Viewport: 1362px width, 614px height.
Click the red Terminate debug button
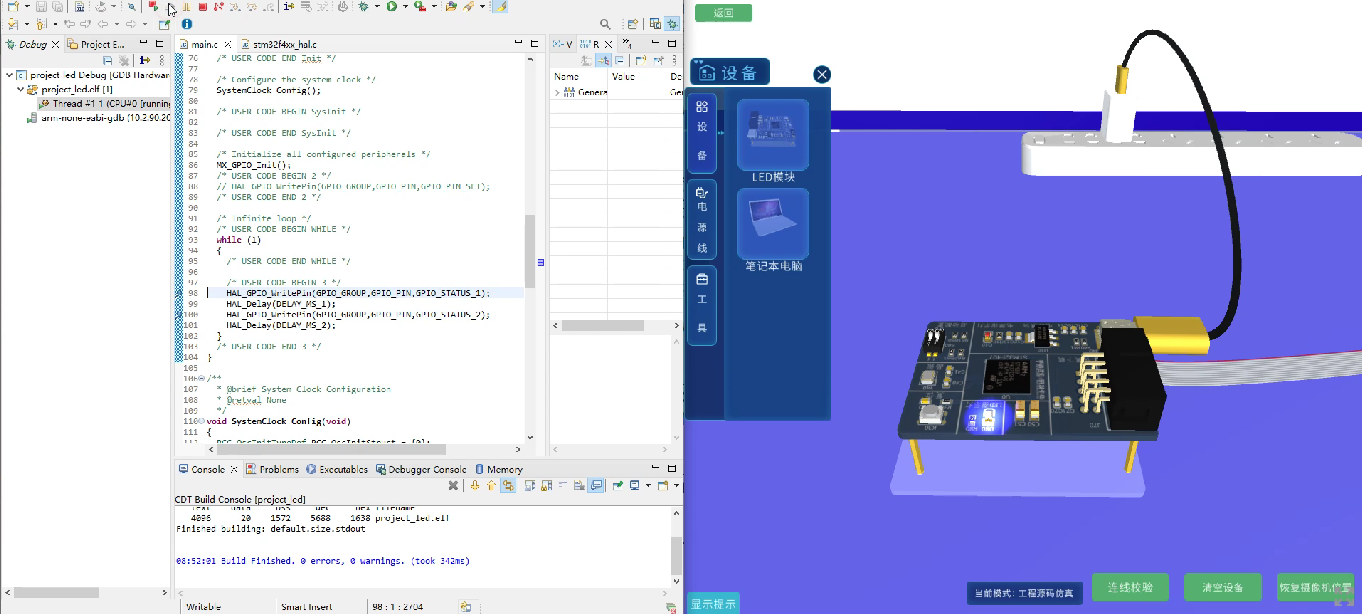click(x=203, y=7)
